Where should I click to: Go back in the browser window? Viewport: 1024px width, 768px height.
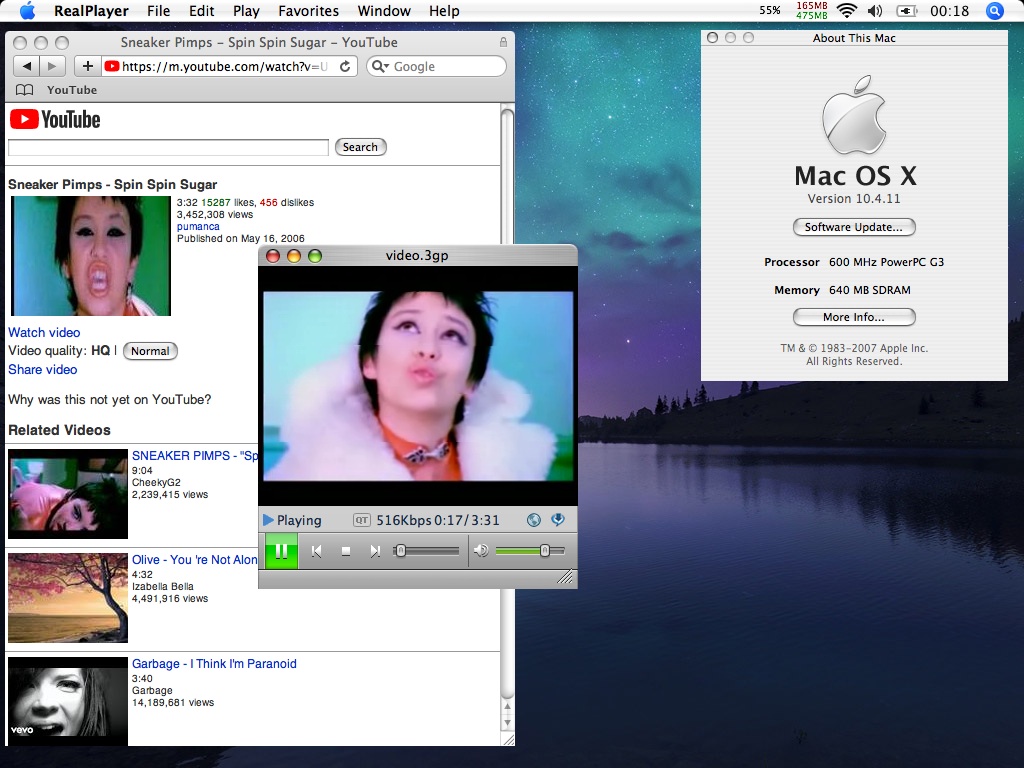pyautogui.click(x=27, y=66)
